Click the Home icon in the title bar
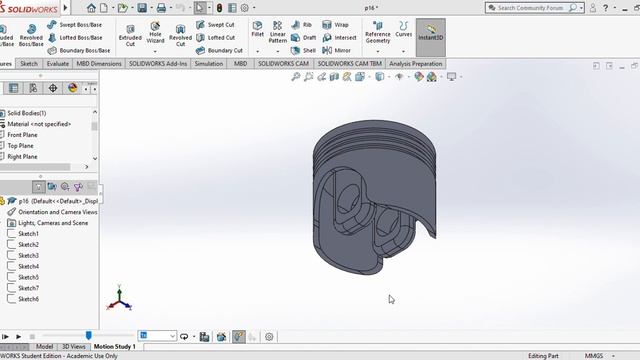 tap(91, 8)
